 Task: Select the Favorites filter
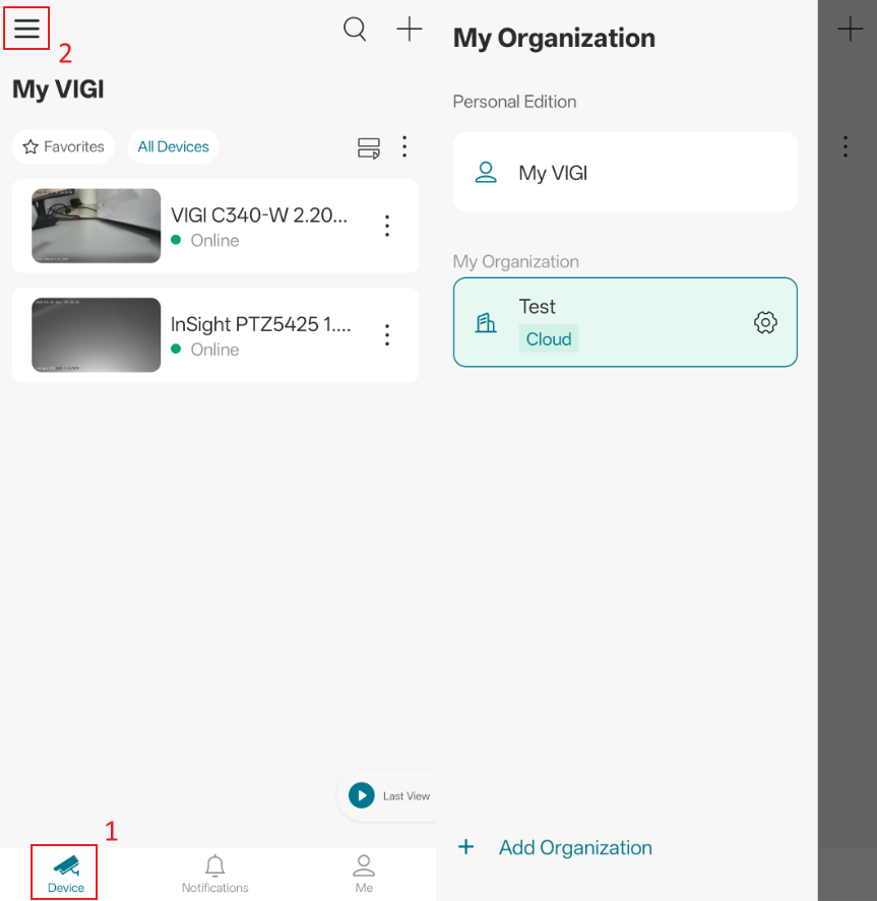tap(63, 147)
